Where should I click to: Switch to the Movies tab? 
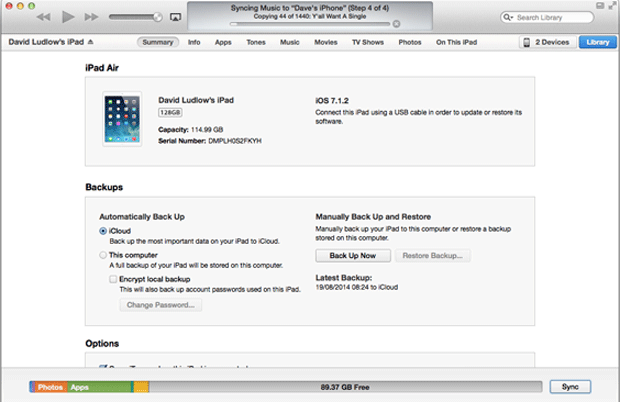pyautogui.click(x=326, y=42)
